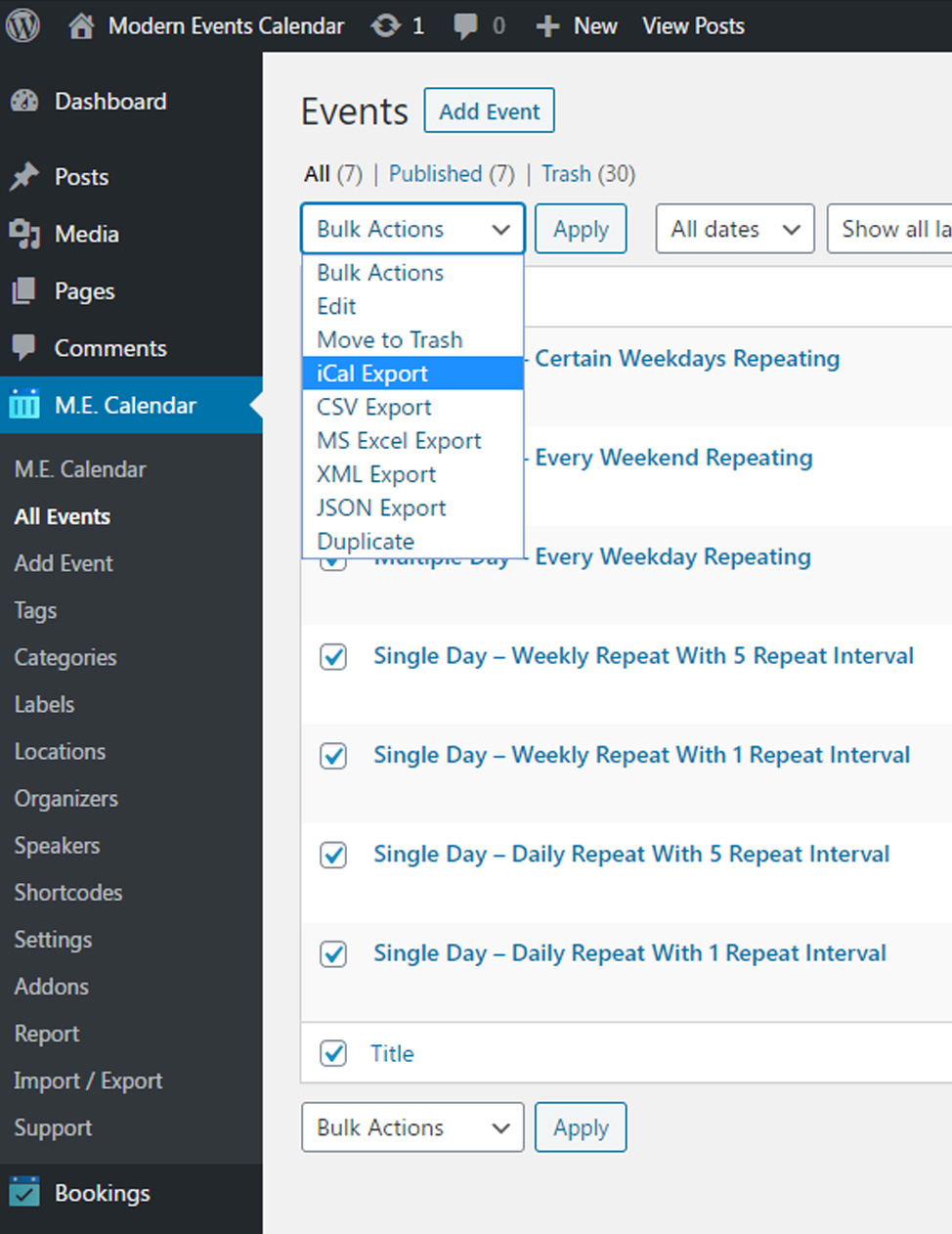Click the M.E. Calendar calendar icon
952x1234 pixels.
[x=24, y=405]
